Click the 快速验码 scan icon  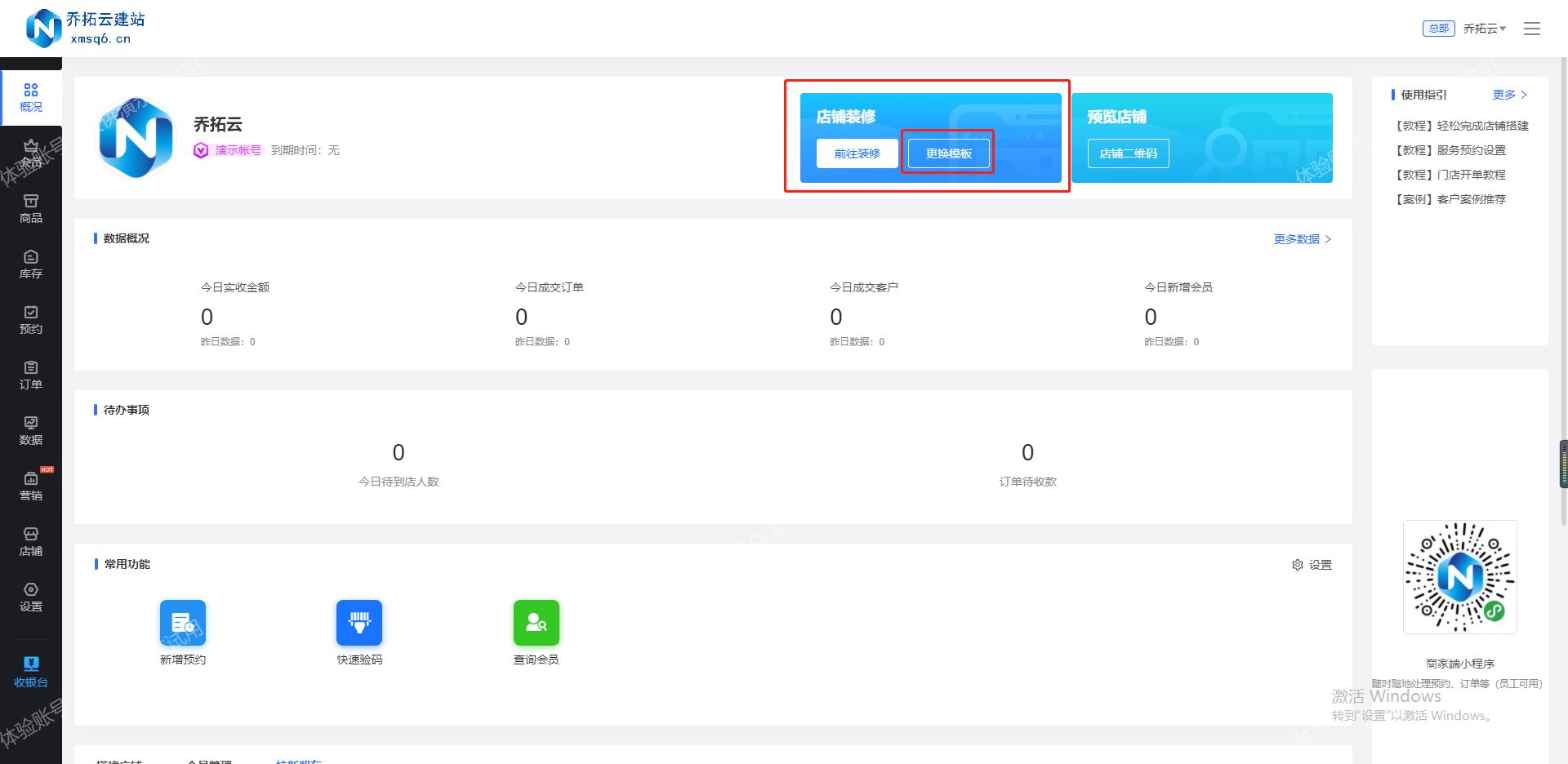(x=359, y=623)
